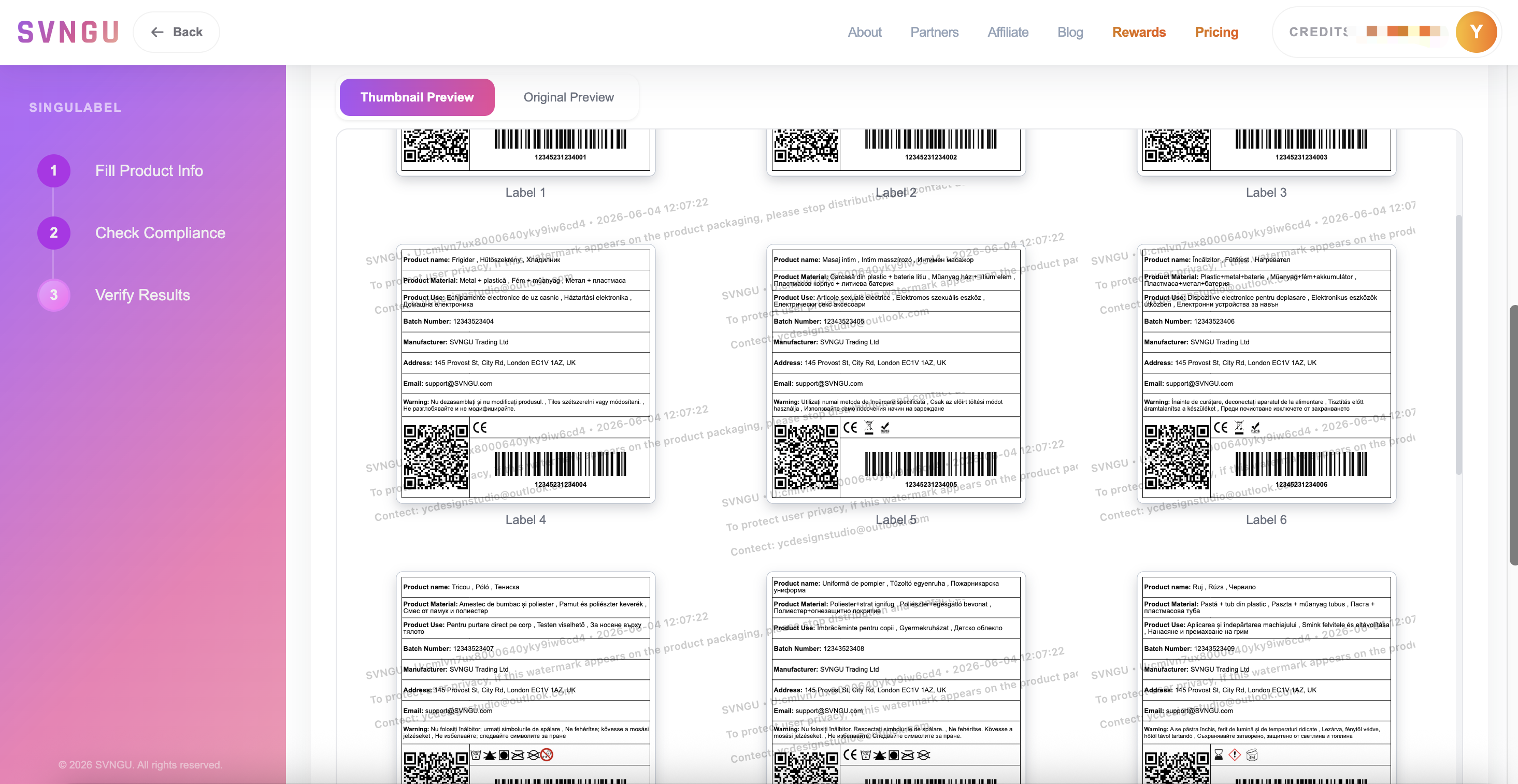This screenshot has height=784, width=1518.
Task: Open the About page
Action: [x=865, y=32]
